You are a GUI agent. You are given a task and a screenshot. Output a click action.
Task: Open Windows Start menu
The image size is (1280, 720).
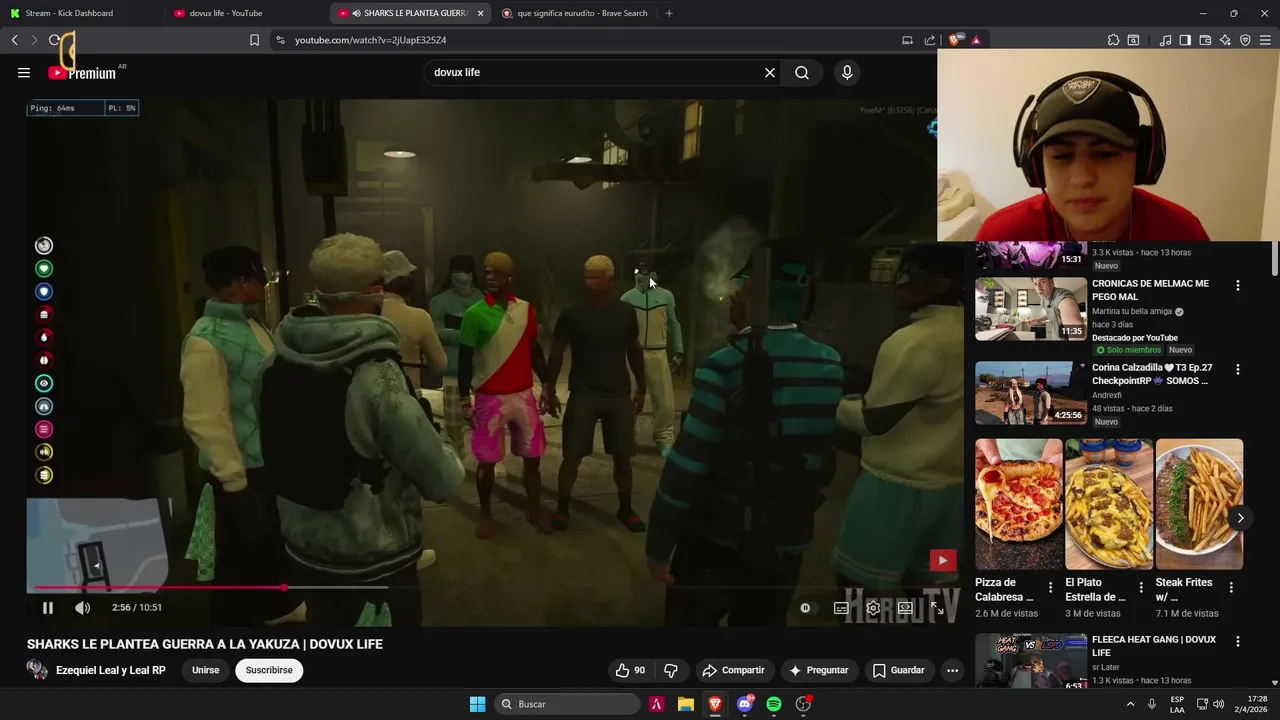click(477, 704)
